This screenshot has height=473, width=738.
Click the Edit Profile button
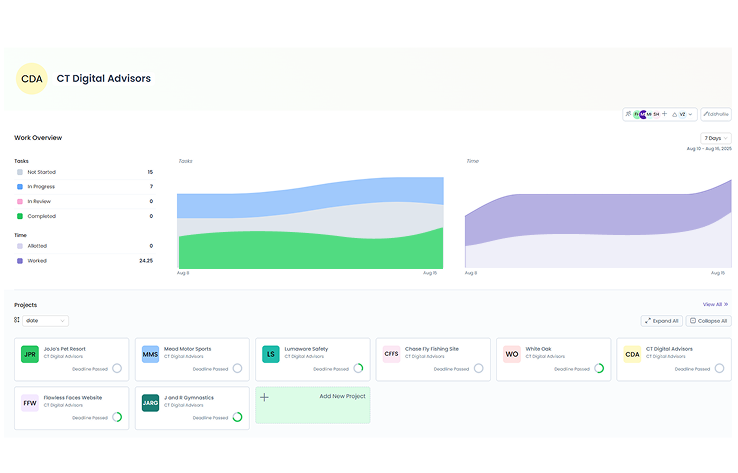click(715, 114)
